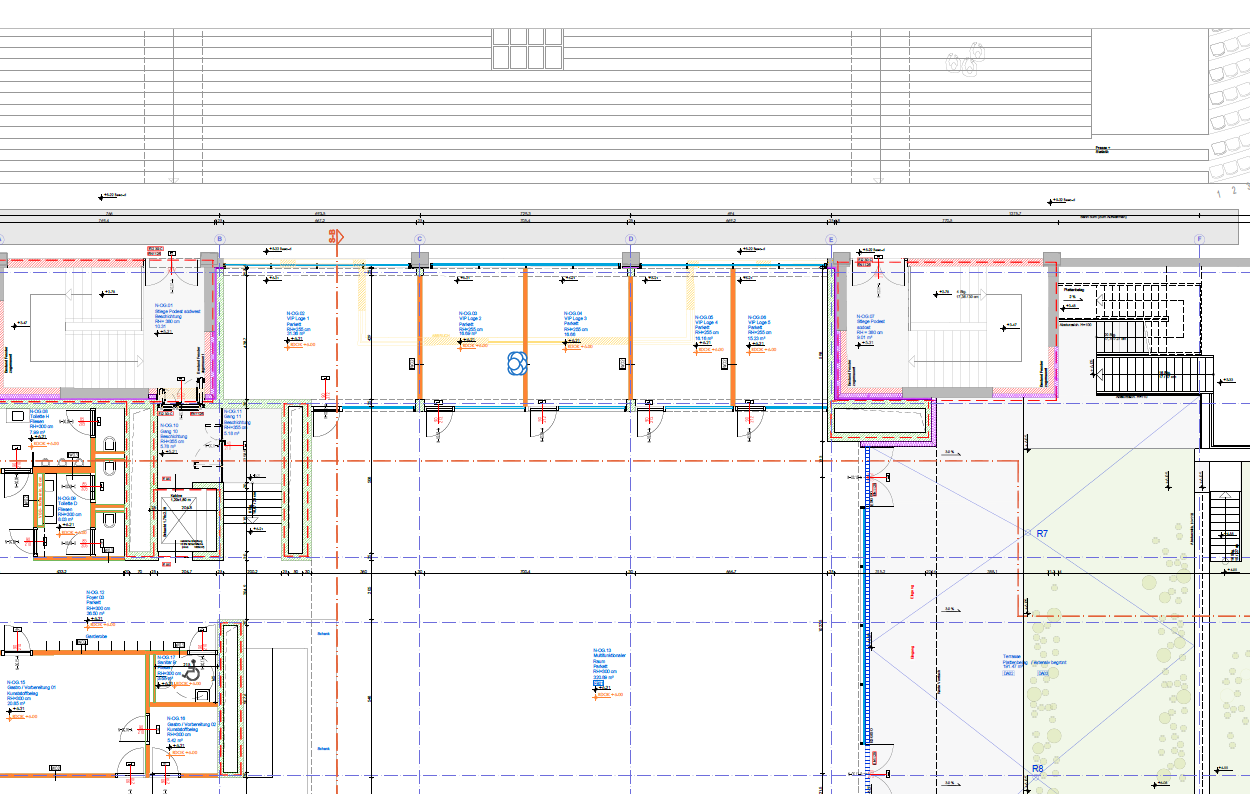Select grid axis bubble E
The height and width of the screenshot is (794, 1250).
pyautogui.click(x=830, y=239)
